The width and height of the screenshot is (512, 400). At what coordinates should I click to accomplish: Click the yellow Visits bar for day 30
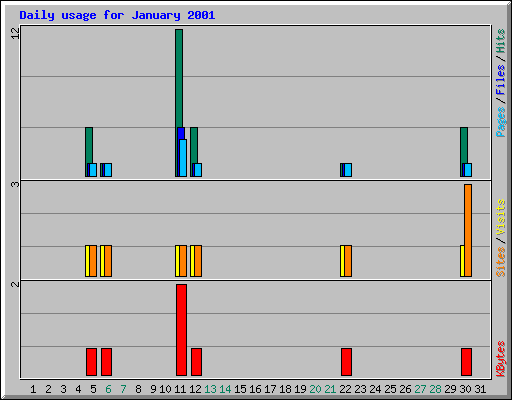click(462, 261)
